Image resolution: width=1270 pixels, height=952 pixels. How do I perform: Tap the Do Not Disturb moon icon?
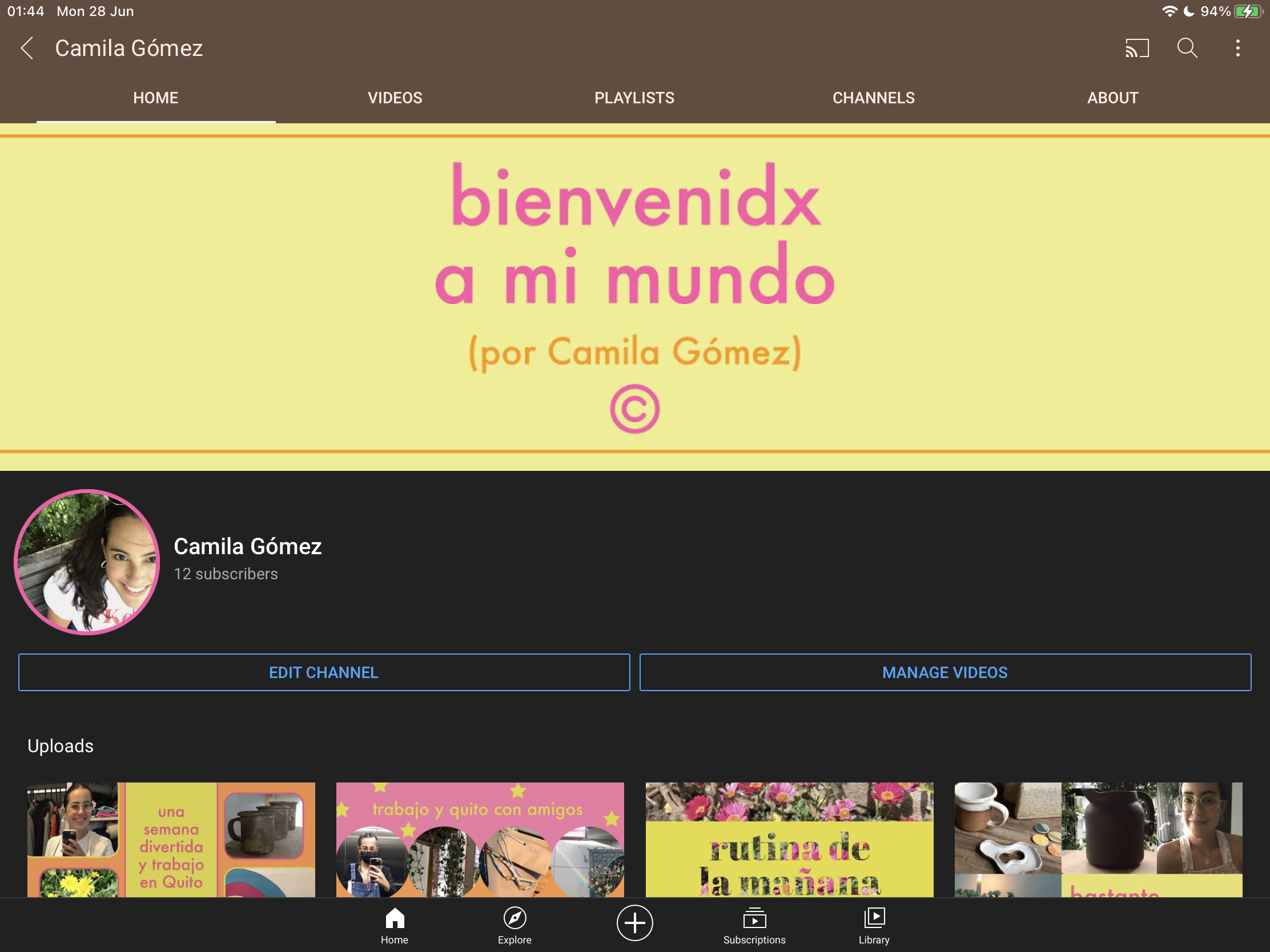[x=1188, y=11]
